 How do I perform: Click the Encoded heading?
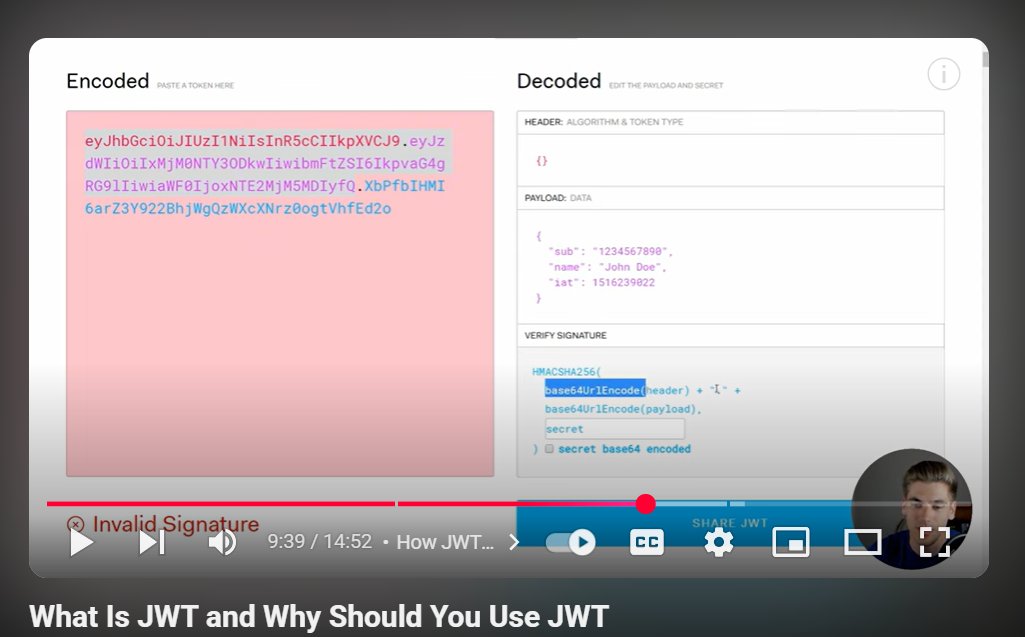tap(108, 81)
